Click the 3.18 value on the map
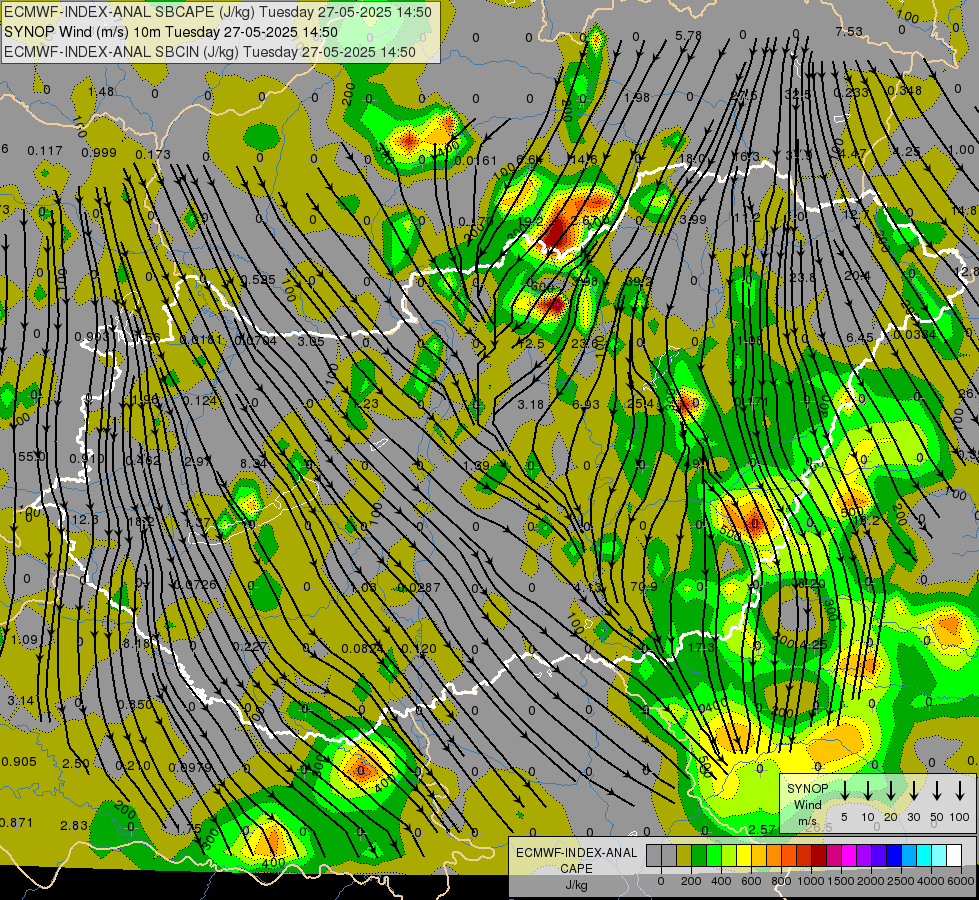 531,405
